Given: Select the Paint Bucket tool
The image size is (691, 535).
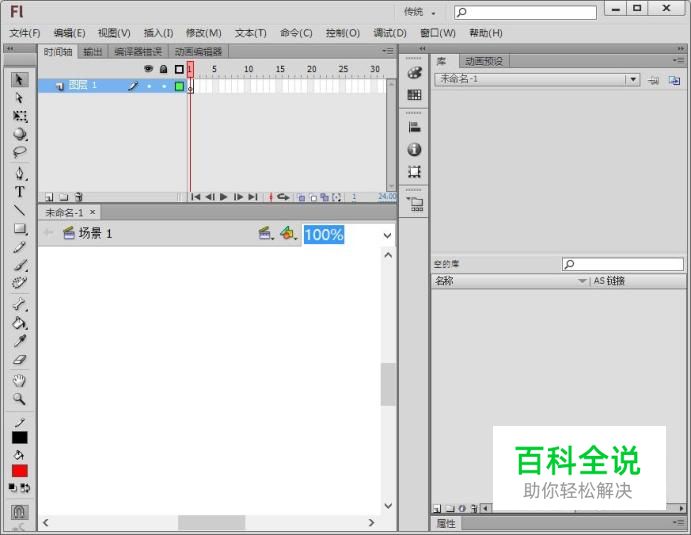Looking at the screenshot, I should (x=19, y=323).
